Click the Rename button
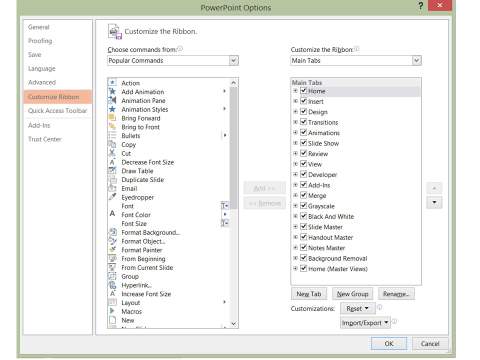This screenshot has width=480, height=360. (x=396, y=294)
